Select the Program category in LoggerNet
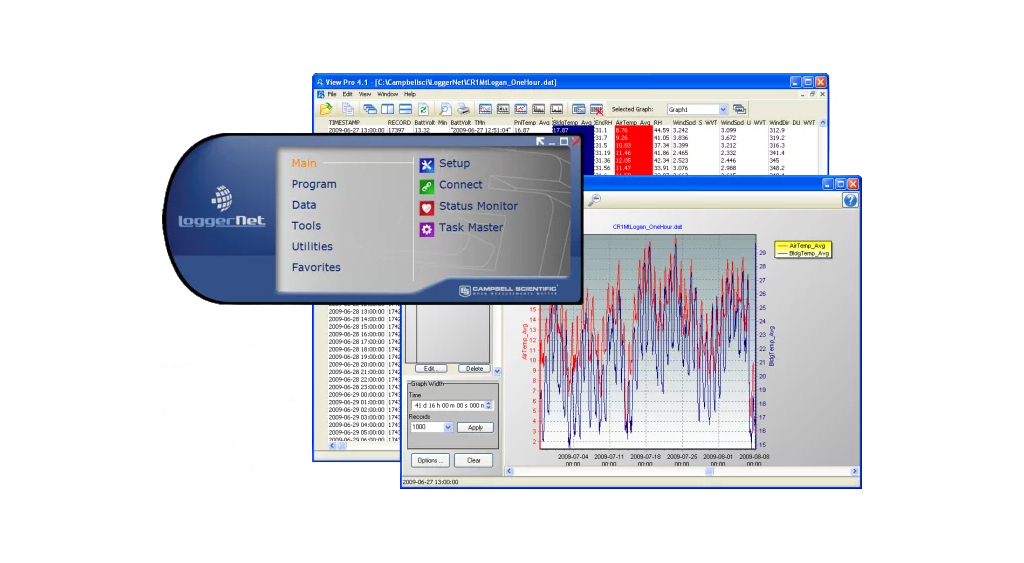1024x563 pixels. click(x=314, y=184)
